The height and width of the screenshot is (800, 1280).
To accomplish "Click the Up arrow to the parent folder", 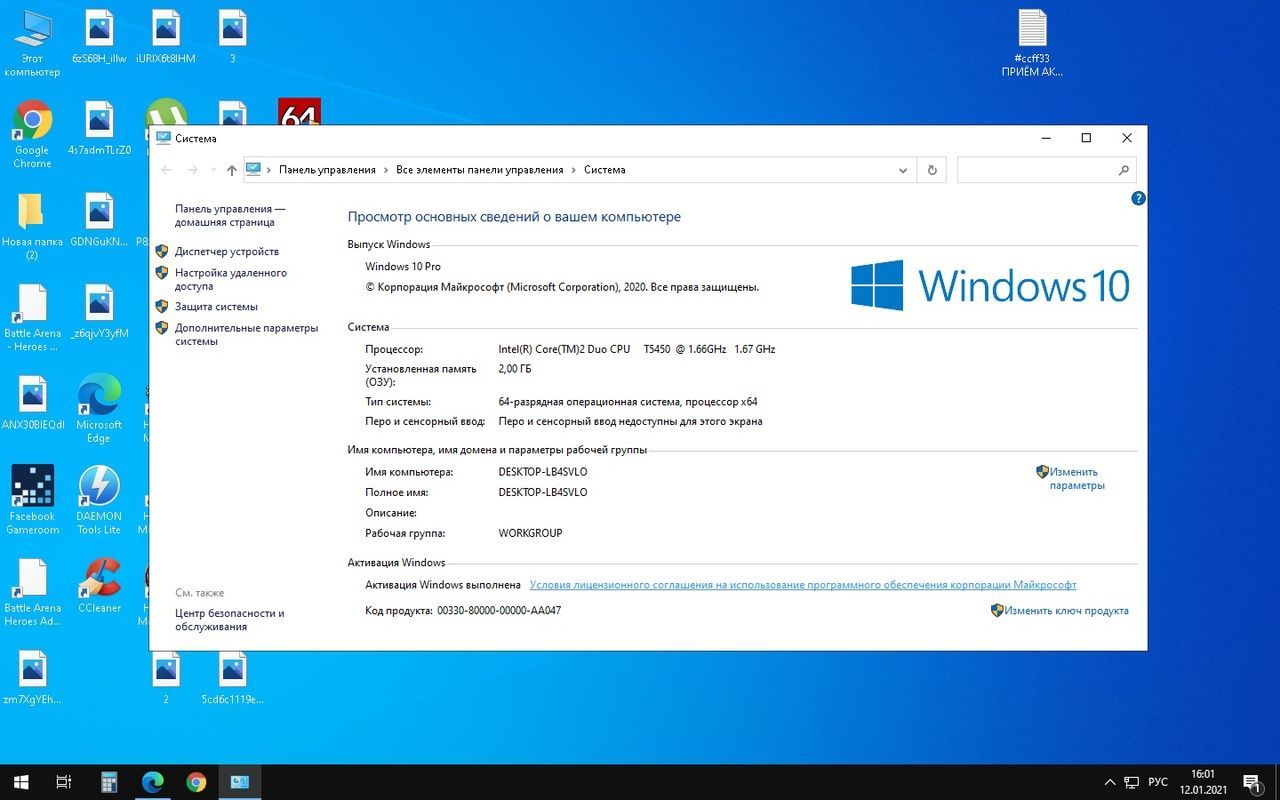I will [x=231, y=170].
